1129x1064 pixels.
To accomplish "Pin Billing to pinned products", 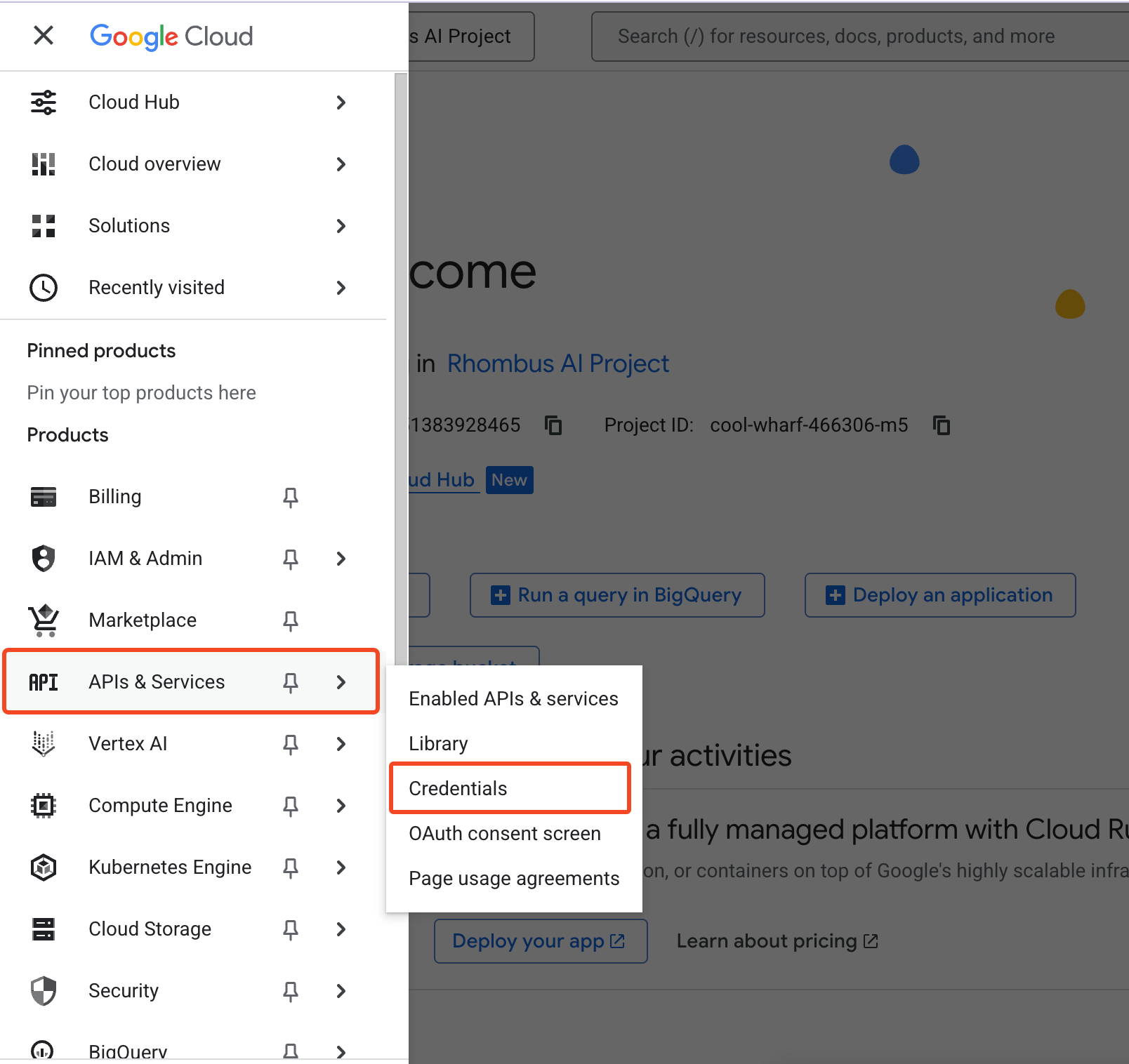I will tap(290, 497).
